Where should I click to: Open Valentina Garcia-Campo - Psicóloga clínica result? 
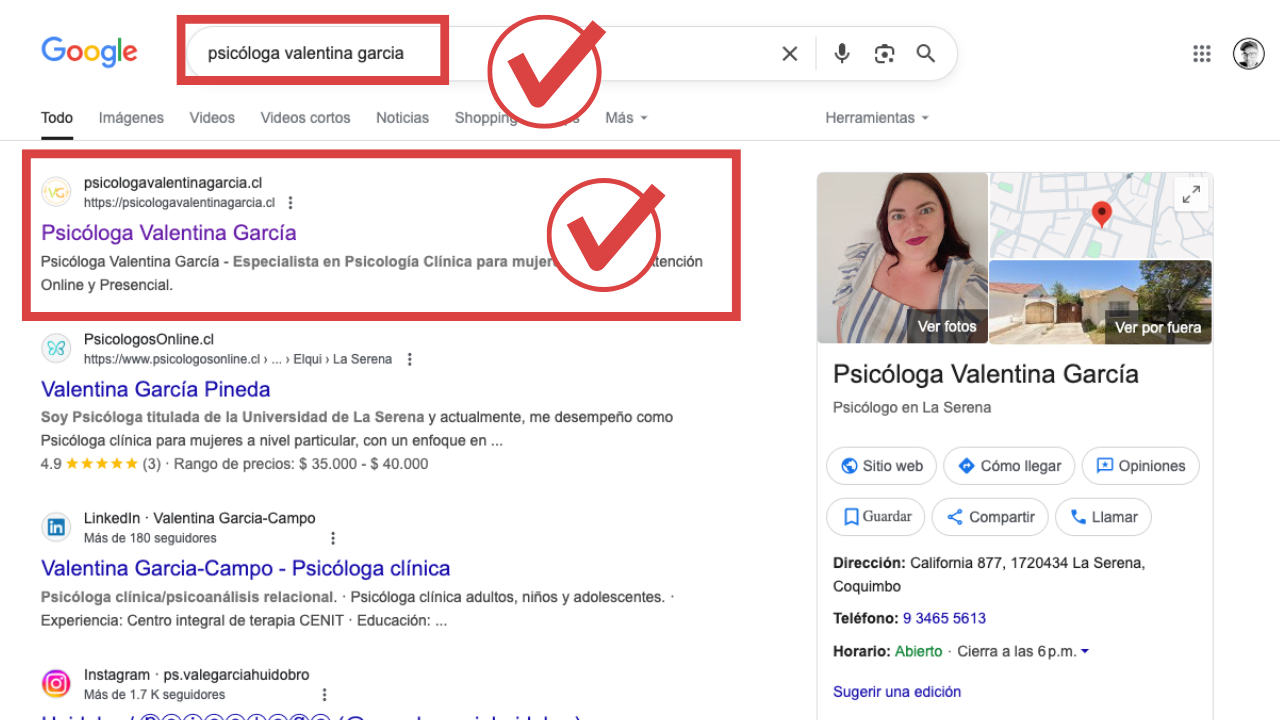(x=246, y=568)
